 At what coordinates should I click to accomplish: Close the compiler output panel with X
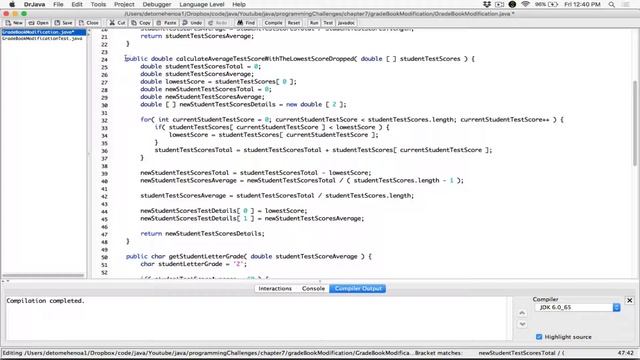pos(629,300)
